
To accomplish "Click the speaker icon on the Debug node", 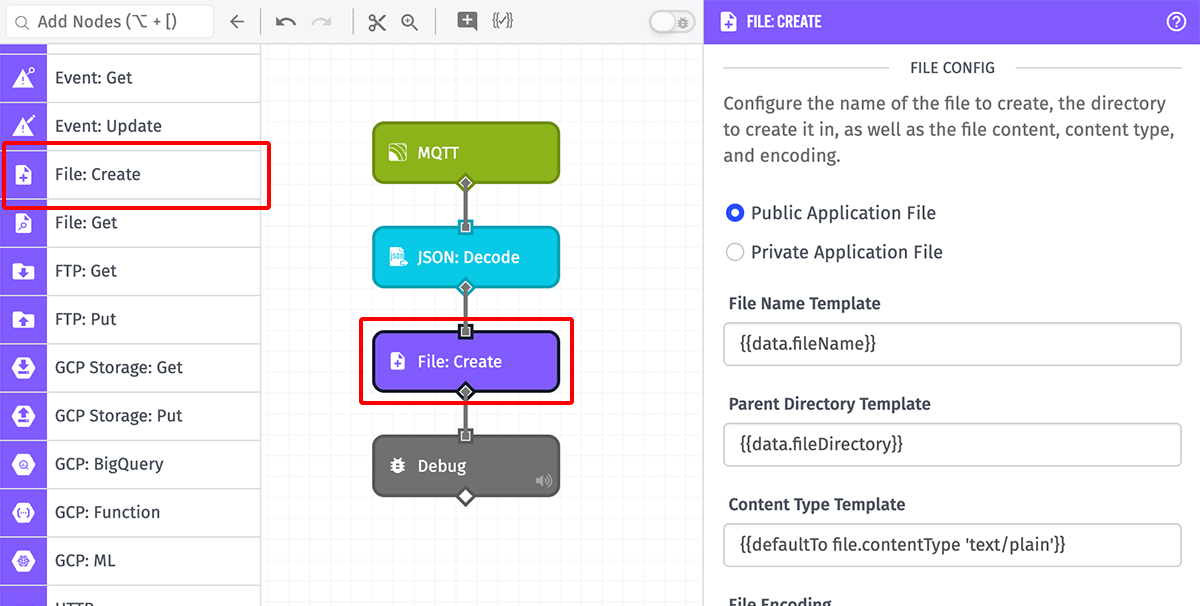I will 543,479.
